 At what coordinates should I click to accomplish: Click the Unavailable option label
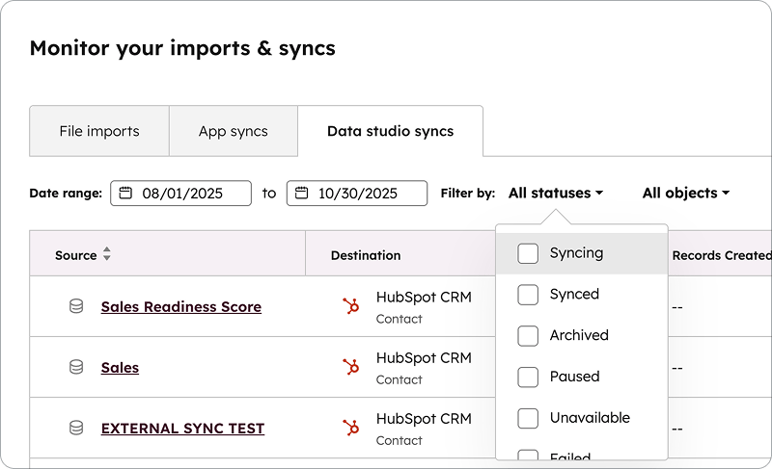pyautogui.click(x=590, y=418)
